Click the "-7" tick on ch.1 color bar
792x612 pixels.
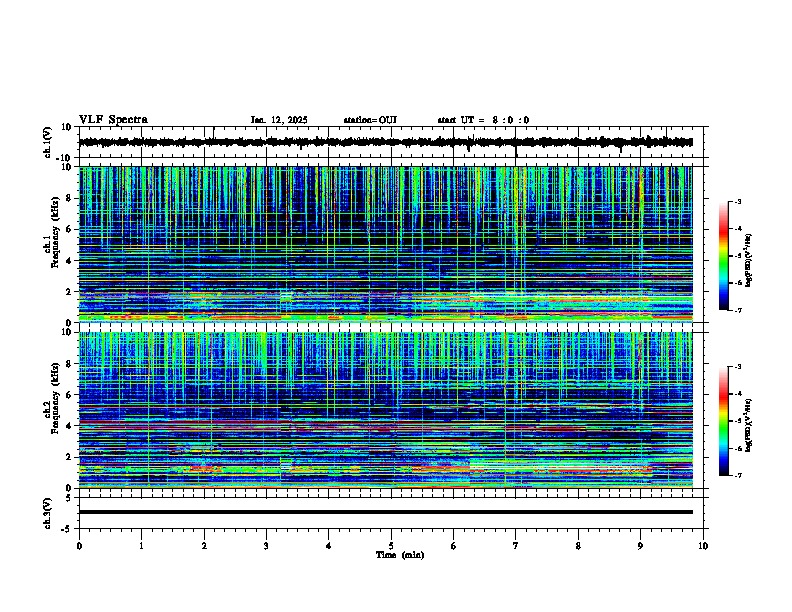(x=737, y=310)
